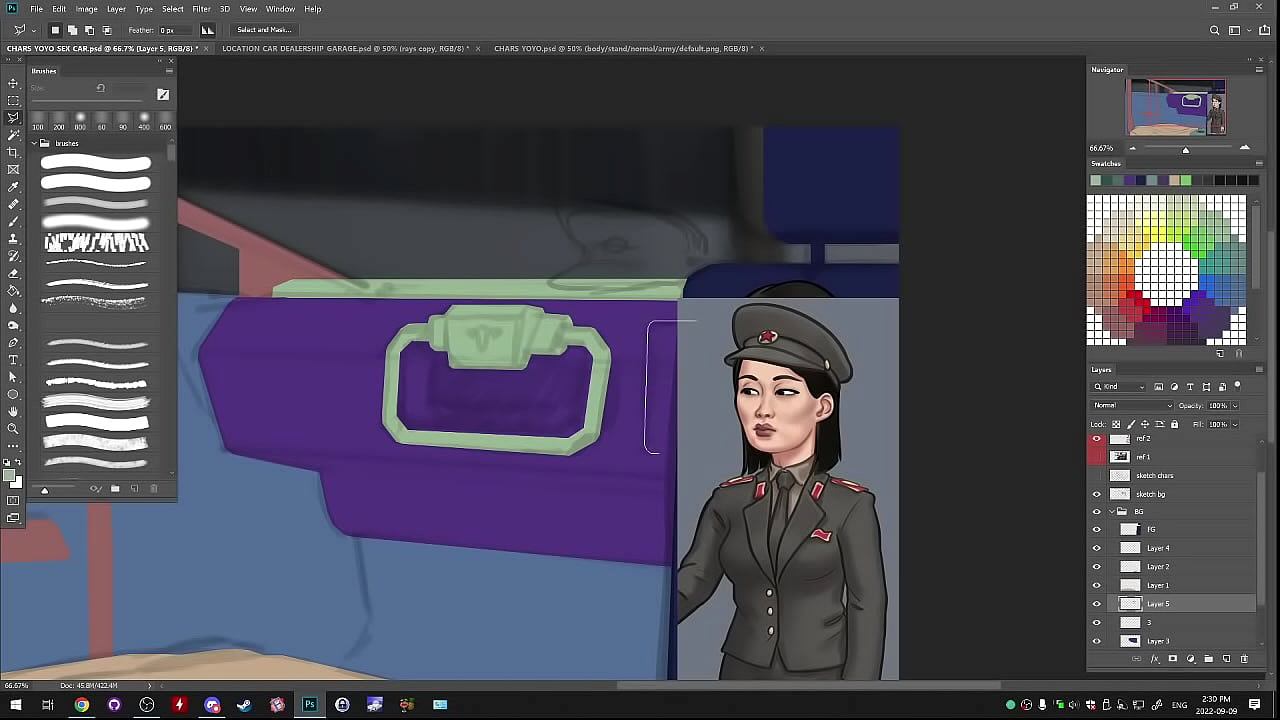
Task: Pick the Eyedropper tool
Action: point(13,187)
